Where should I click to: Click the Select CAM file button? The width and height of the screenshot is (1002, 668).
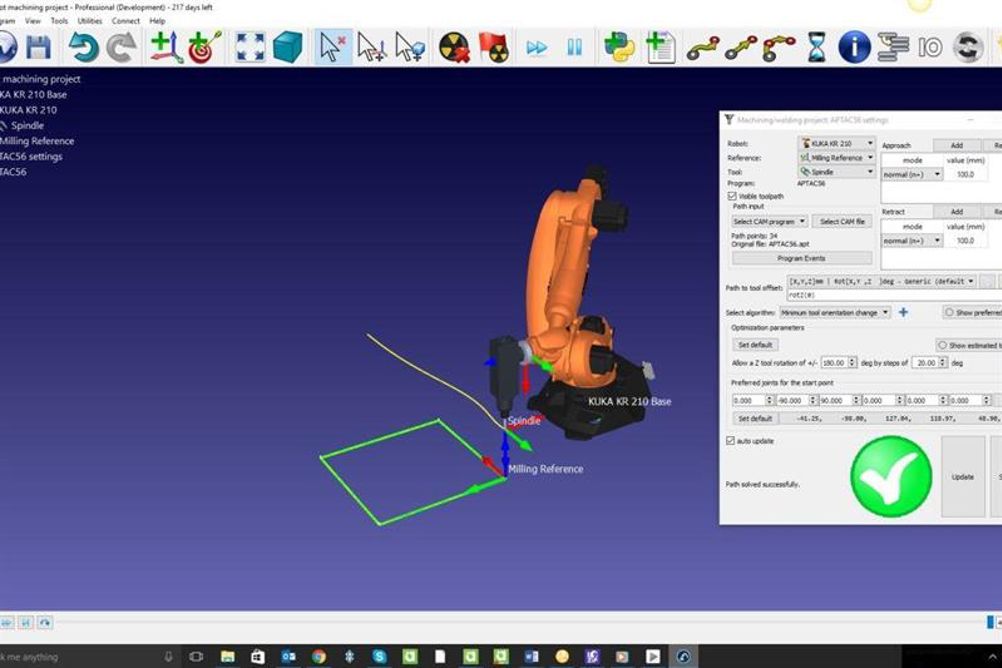pyautogui.click(x=842, y=221)
